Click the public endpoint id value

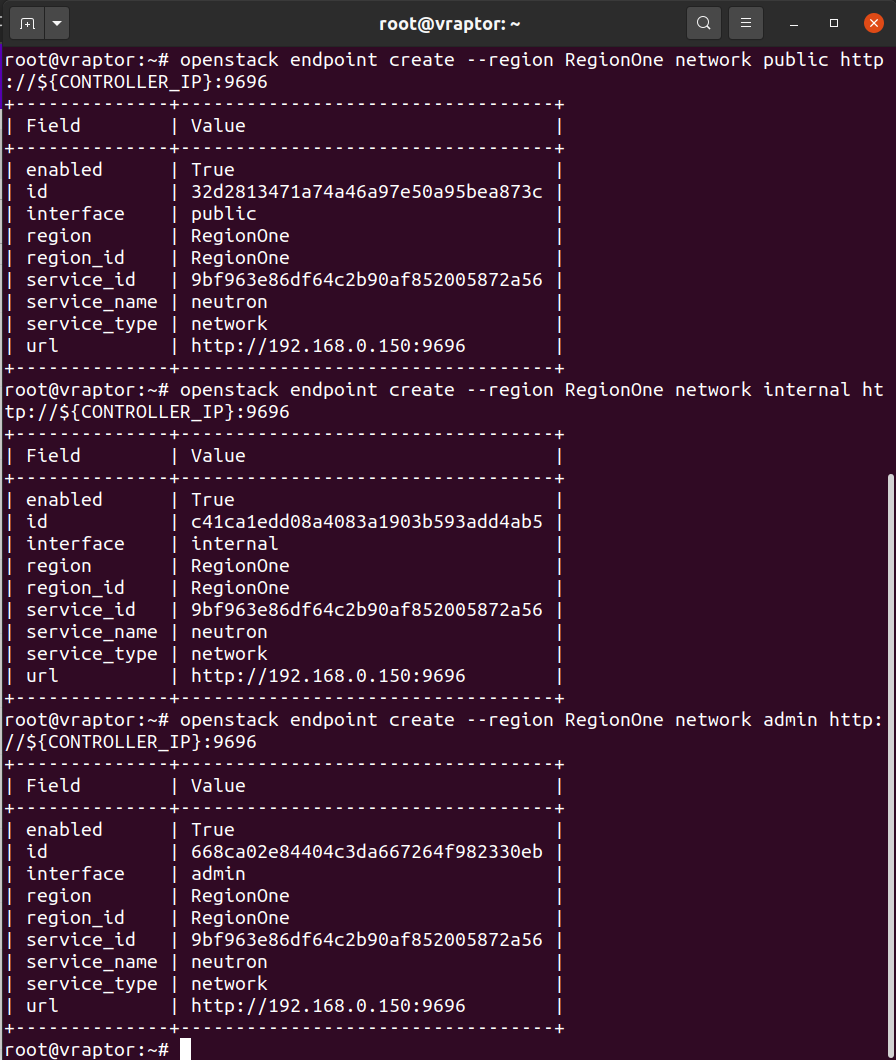(x=367, y=192)
